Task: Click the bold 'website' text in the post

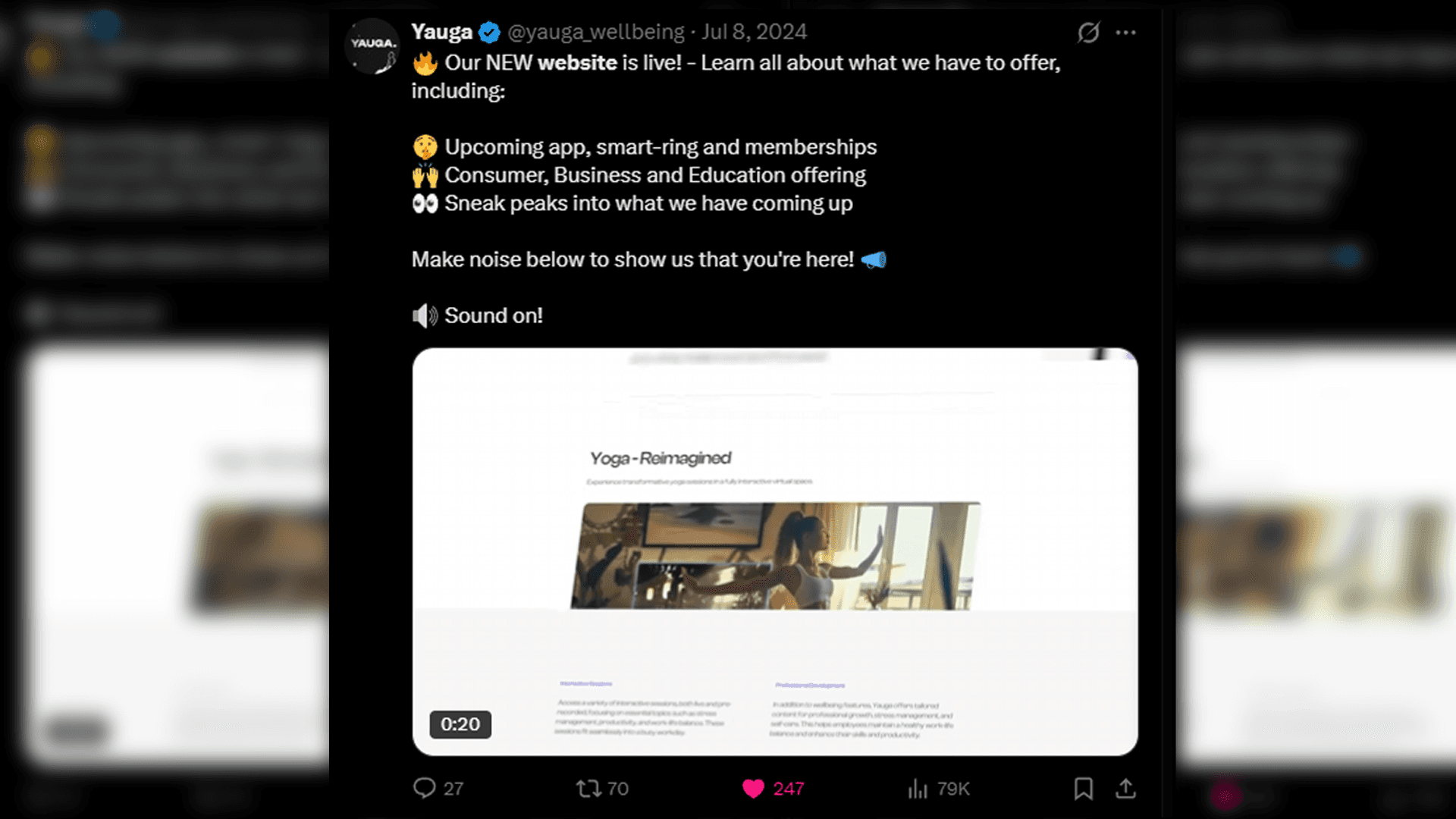Action: (577, 63)
